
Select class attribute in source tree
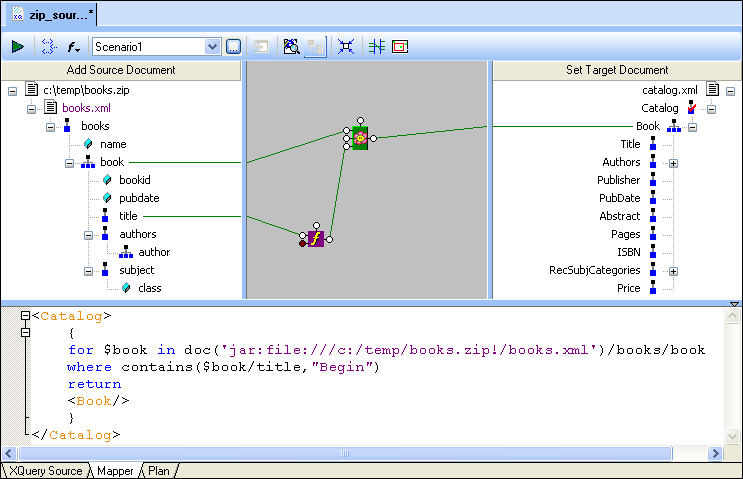coord(150,288)
